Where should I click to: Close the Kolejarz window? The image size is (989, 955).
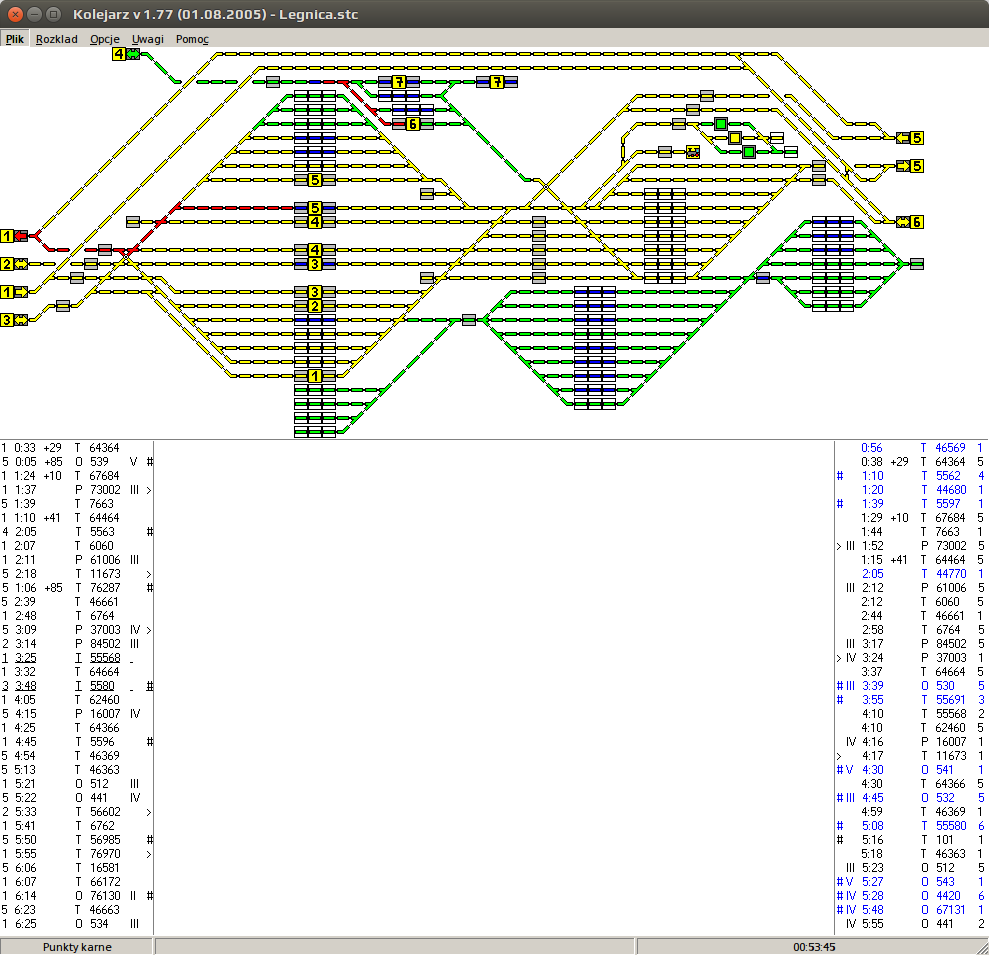pos(16,14)
